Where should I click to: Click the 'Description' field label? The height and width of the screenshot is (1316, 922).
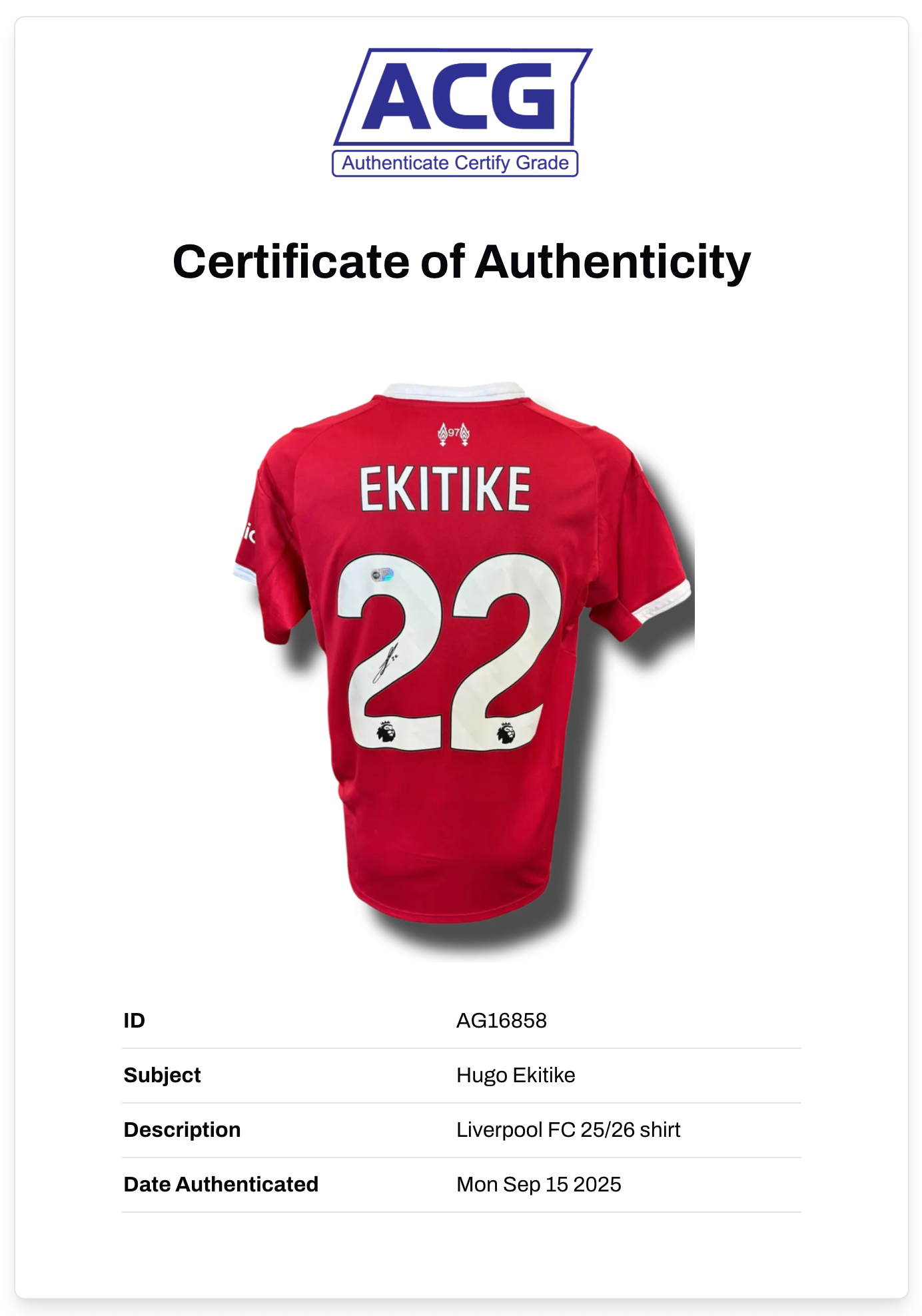pyautogui.click(x=182, y=1130)
